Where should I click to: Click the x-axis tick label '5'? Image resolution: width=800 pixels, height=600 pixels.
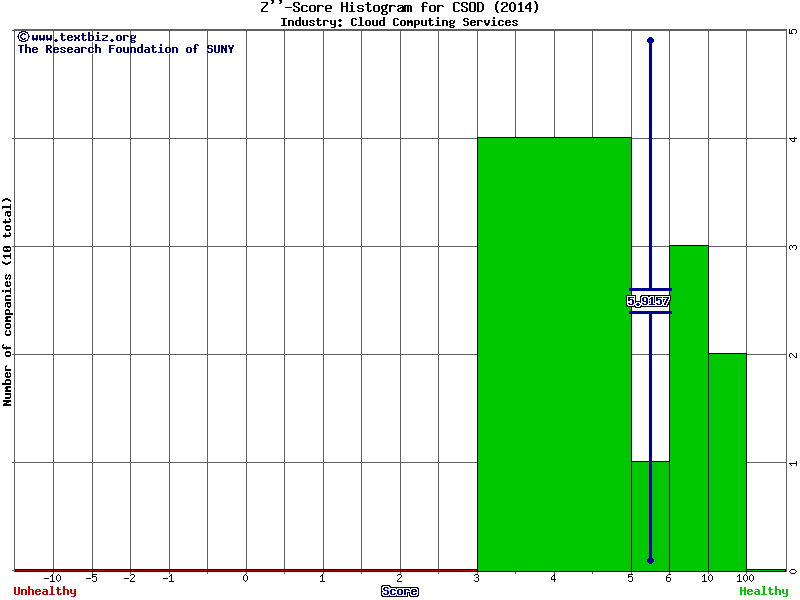click(x=631, y=578)
